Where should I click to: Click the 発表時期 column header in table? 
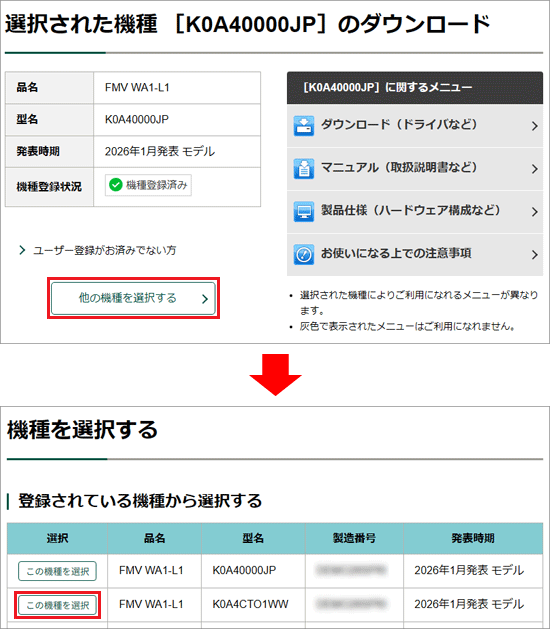point(473,538)
